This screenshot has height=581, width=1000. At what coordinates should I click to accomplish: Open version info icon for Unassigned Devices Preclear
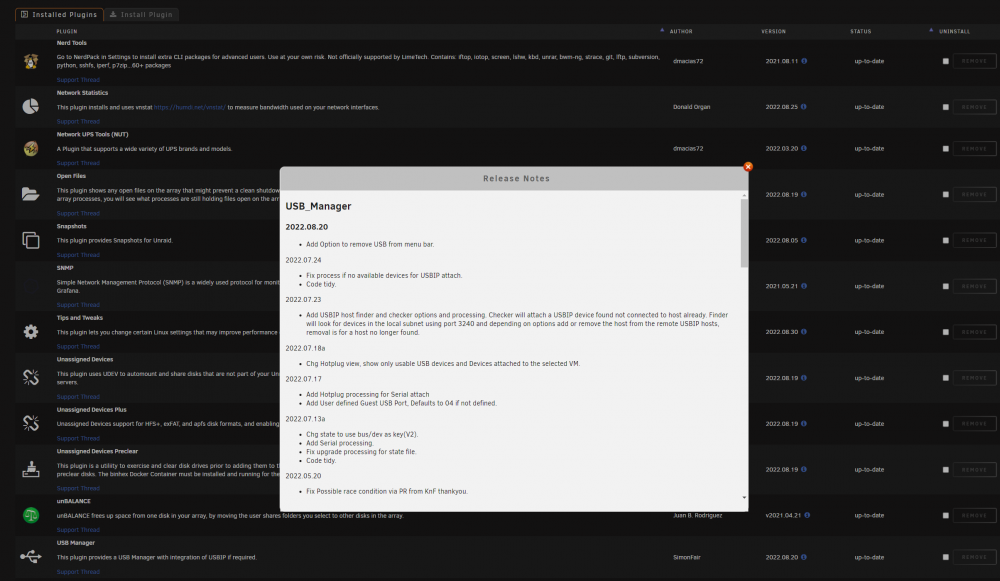coord(804,469)
